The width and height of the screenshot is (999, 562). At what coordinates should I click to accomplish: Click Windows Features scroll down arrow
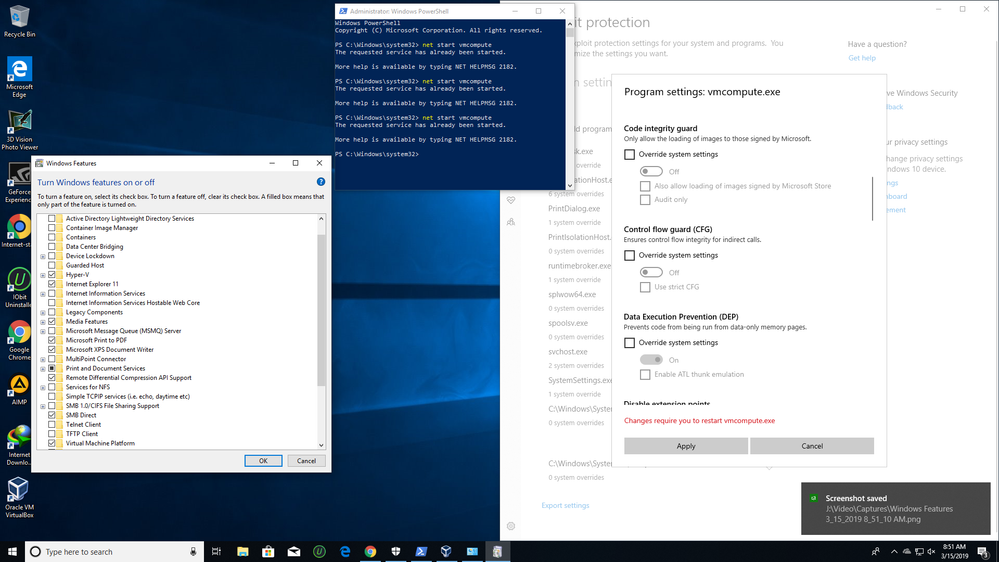(x=321, y=445)
